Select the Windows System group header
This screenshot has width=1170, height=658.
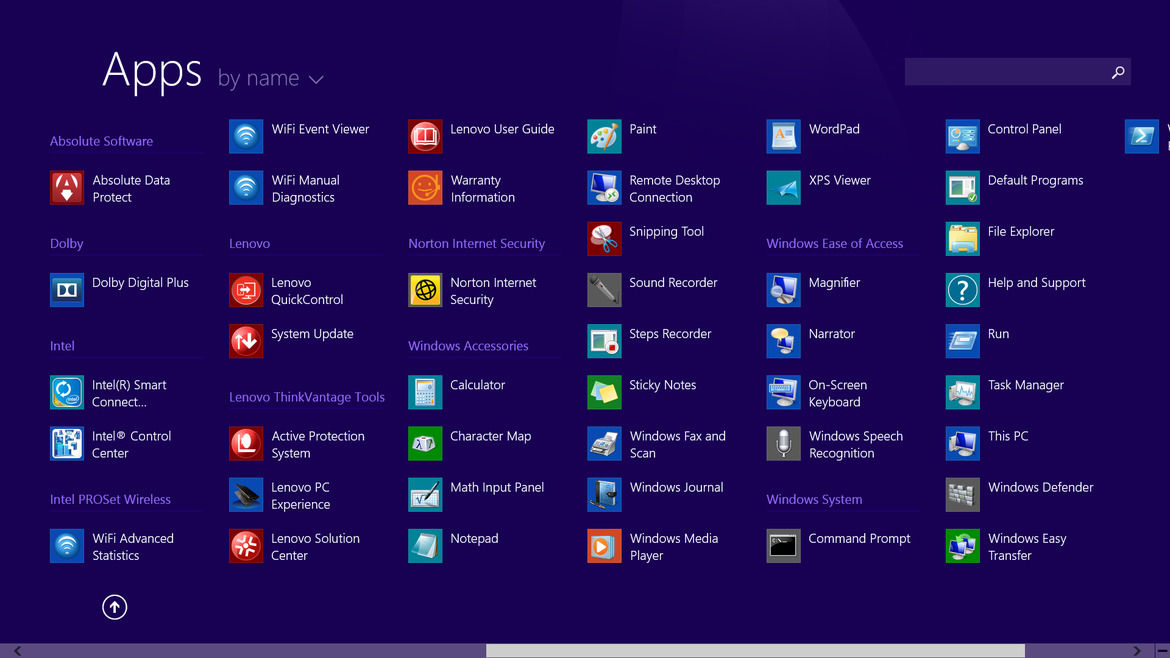814,499
